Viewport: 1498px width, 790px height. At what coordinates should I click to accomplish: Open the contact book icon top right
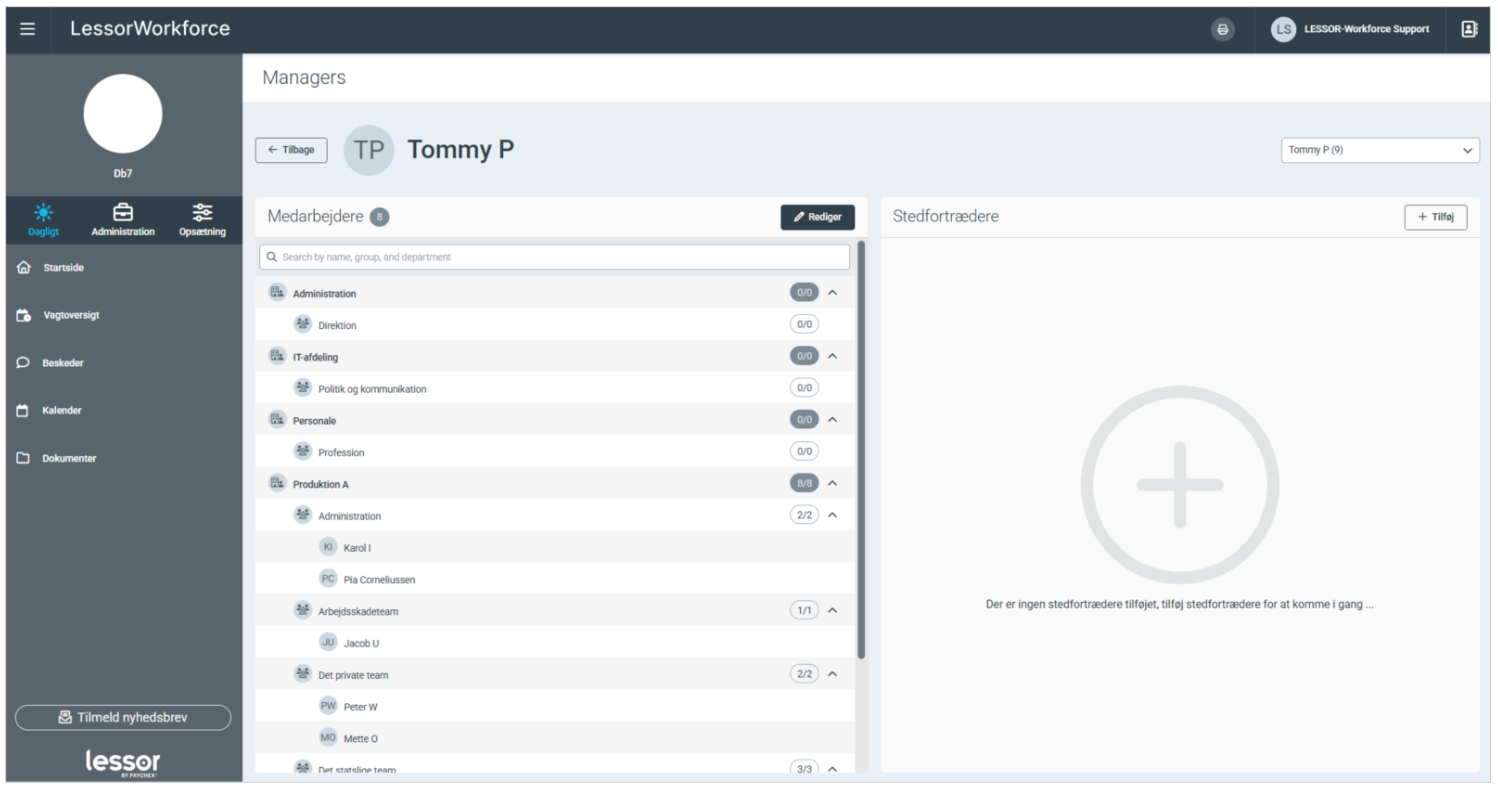coord(1468,29)
